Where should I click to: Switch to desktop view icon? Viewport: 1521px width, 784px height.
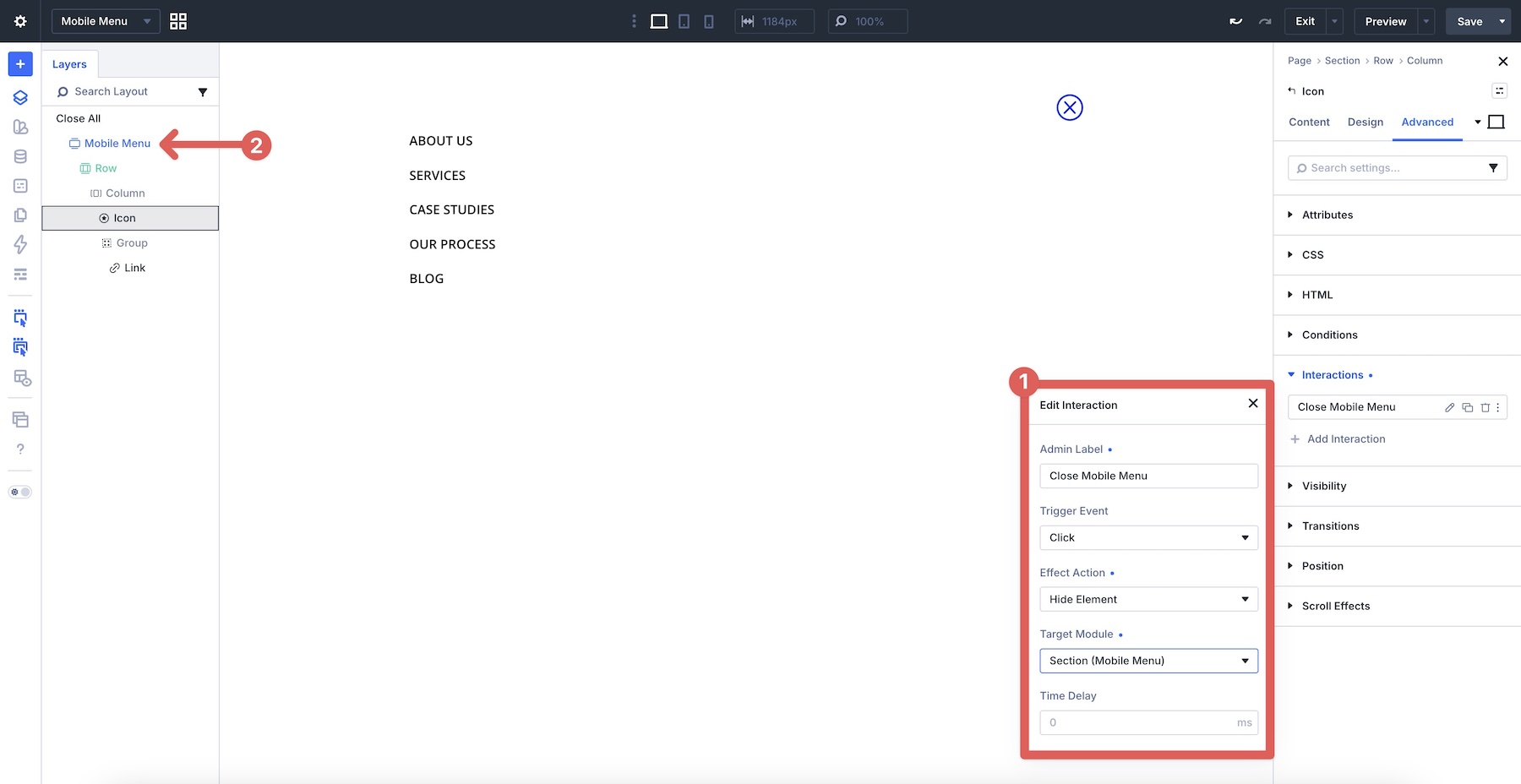(659, 21)
